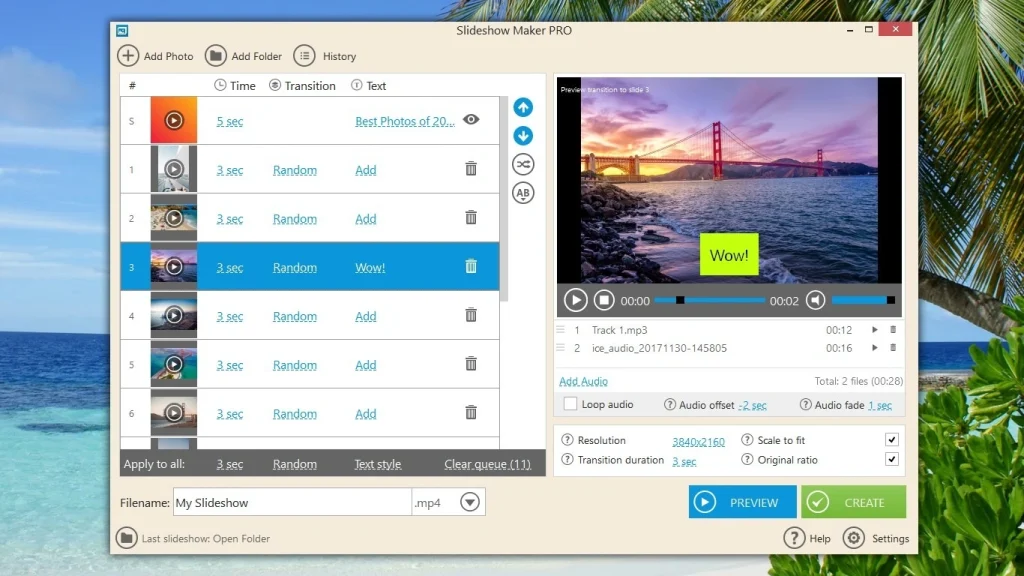Screen dimensions: 1024x576
Task: Shuffle the slide order
Action: (x=523, y=164)
